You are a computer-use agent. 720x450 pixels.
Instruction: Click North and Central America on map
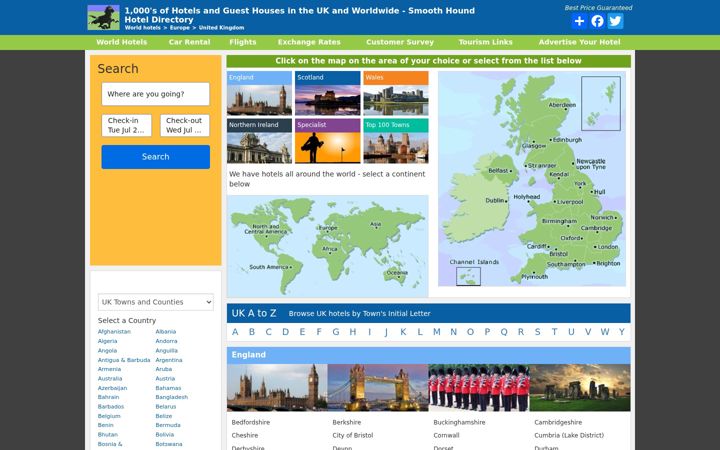[x=266, y=229]
